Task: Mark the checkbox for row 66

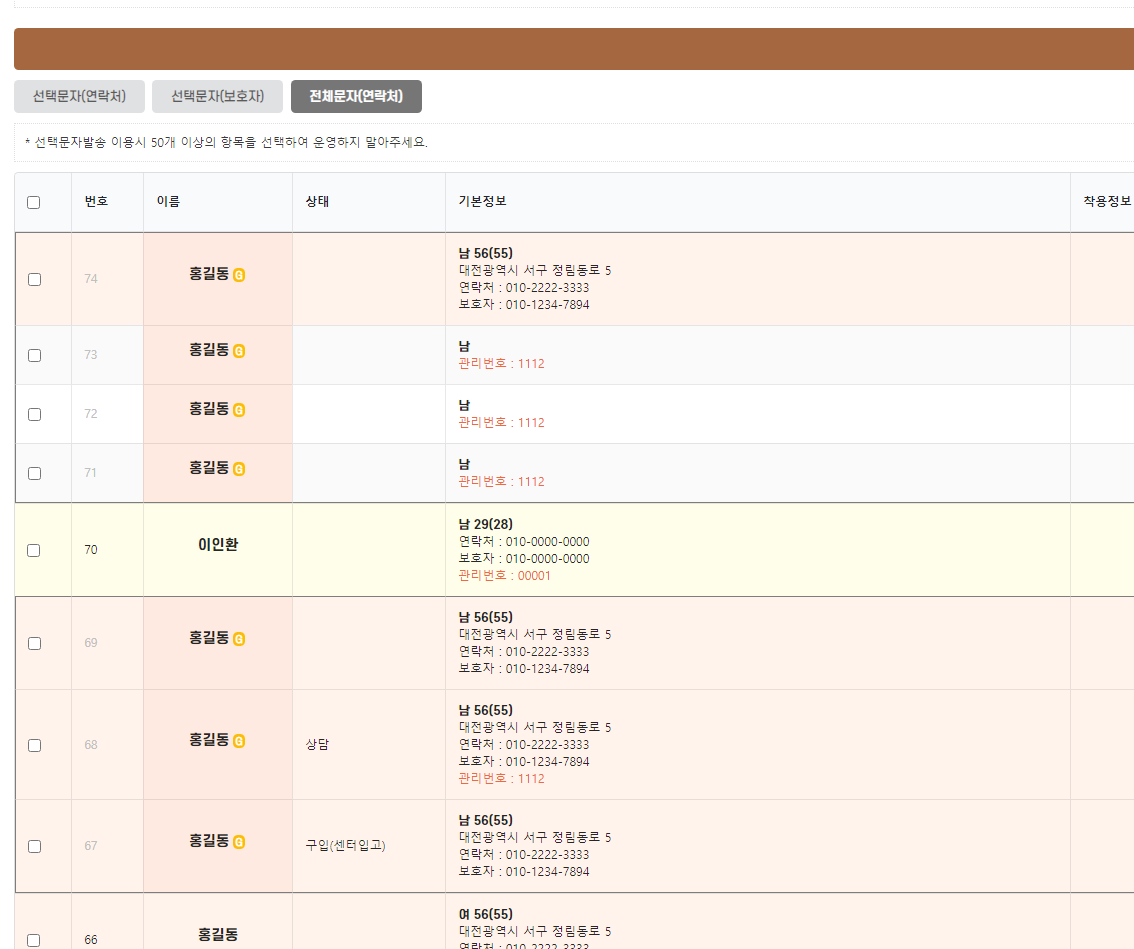Action: (x=34, y=940)
